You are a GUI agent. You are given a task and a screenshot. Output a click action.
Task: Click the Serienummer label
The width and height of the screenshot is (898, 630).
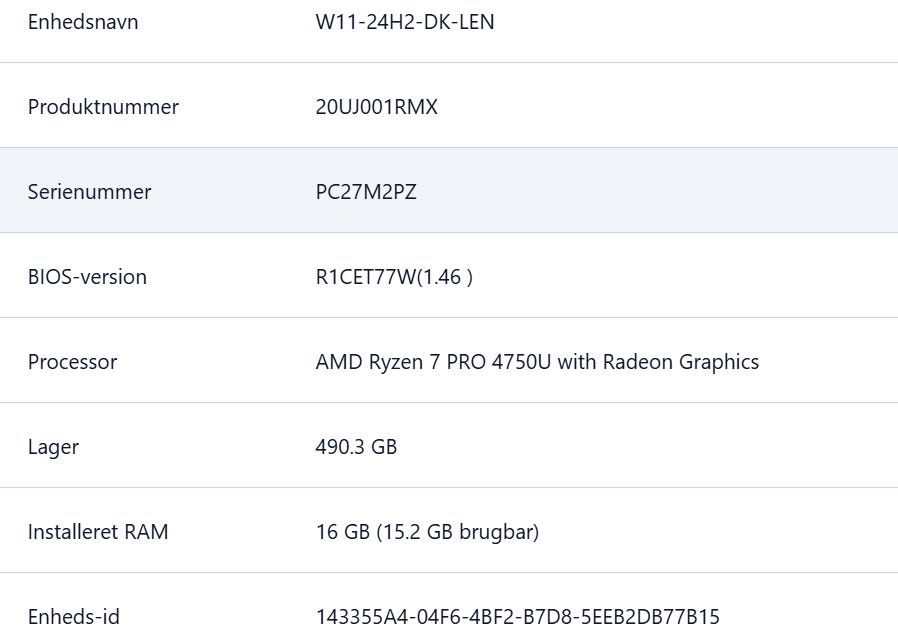coord(90,192)
